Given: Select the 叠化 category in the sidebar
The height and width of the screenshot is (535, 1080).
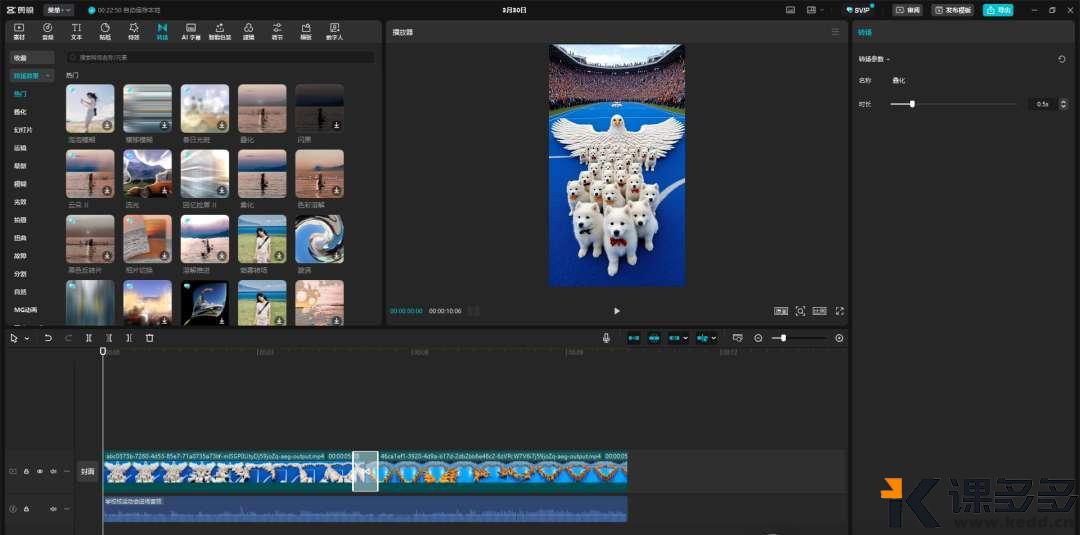Looking at the screenshot, I should (21, 112).
